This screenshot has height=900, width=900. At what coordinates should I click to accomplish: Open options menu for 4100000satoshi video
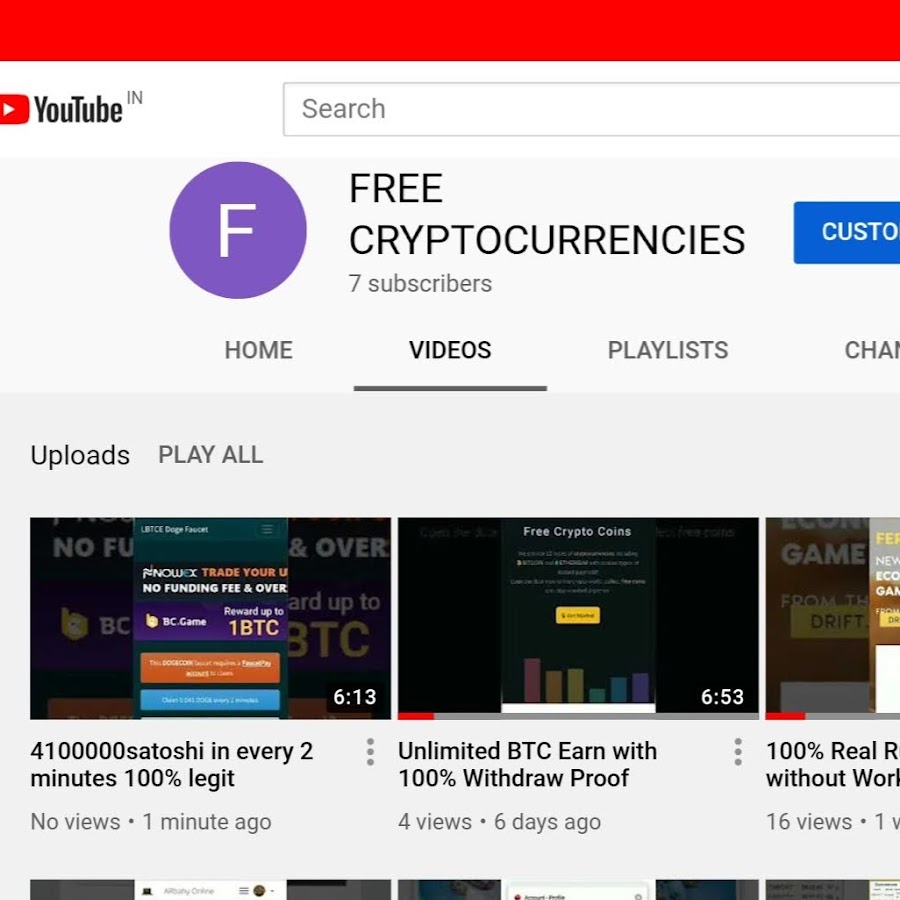pyautogui.click(x=370, y=752)
